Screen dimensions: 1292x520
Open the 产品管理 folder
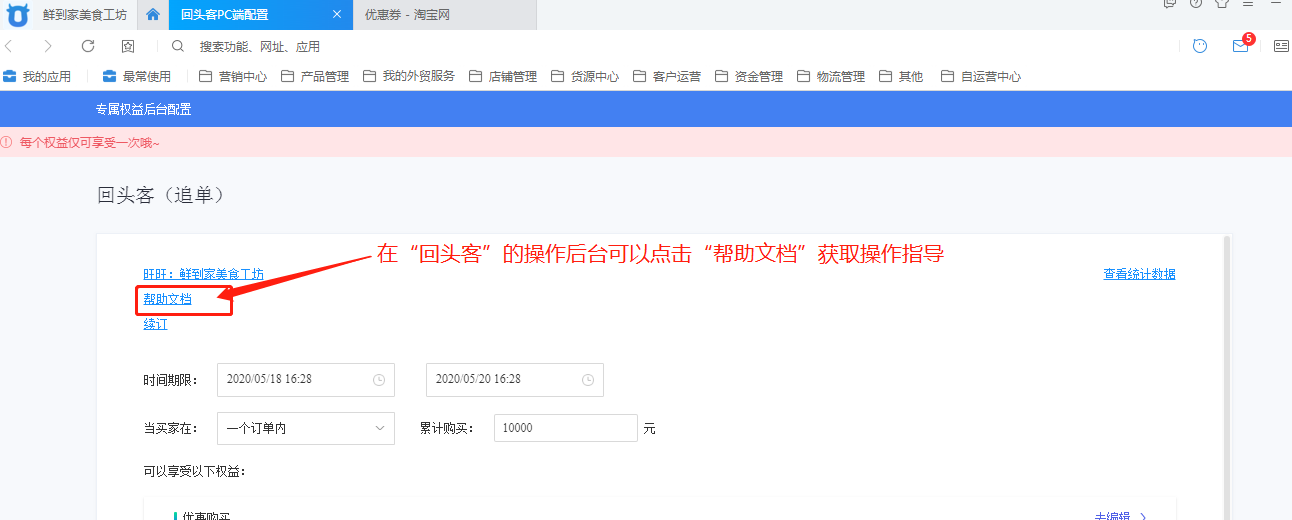(x=315, y=76)
